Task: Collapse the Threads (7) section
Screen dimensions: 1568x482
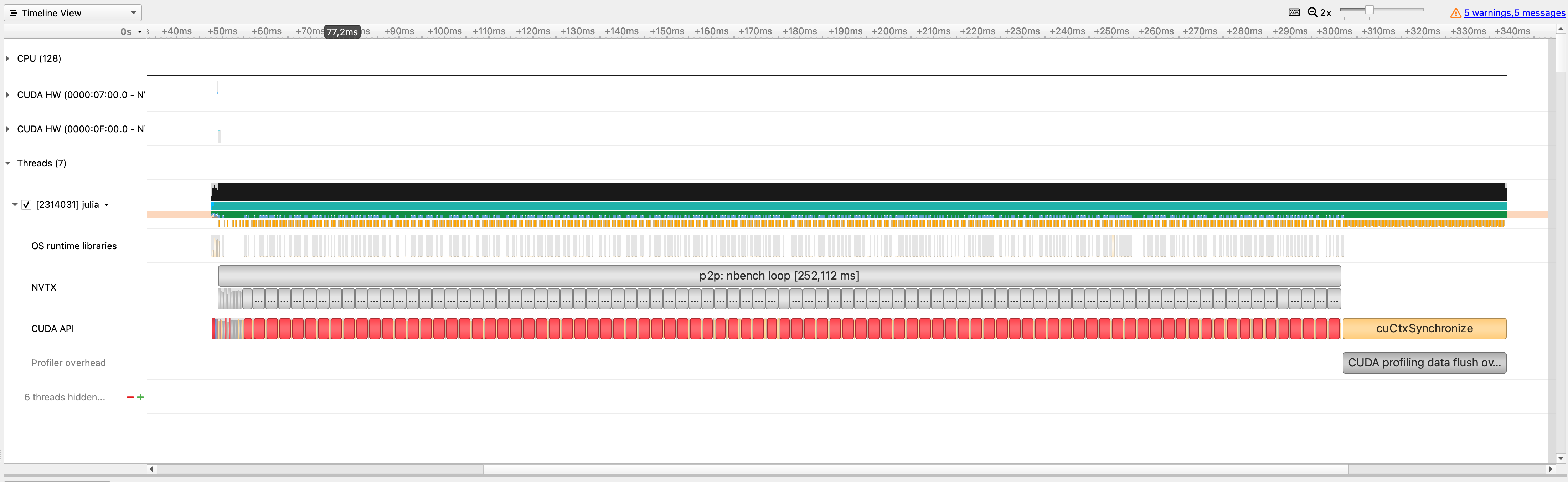Action: point(7,163)
